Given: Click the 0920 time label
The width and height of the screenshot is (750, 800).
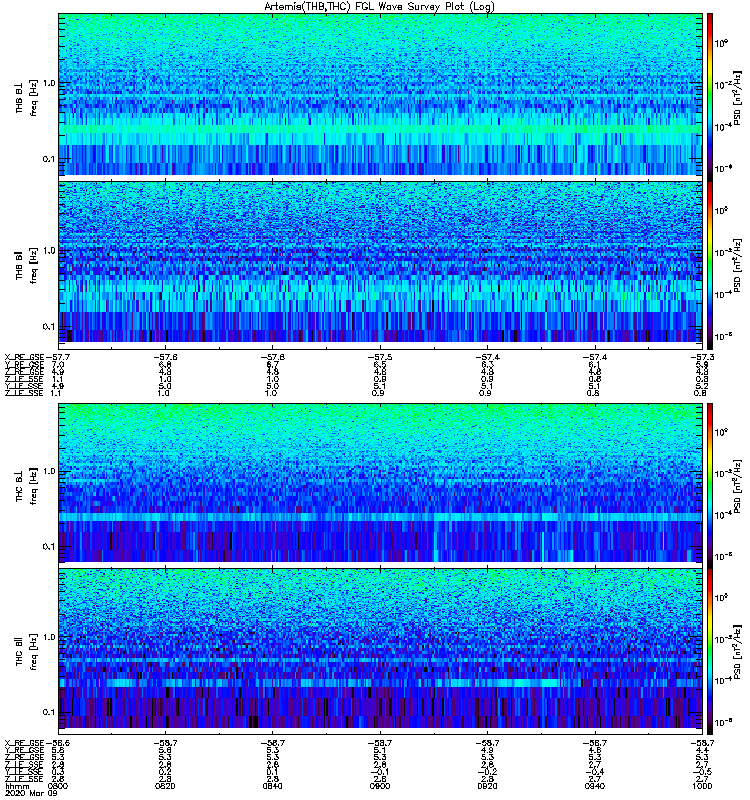Looking at the screenshot, I should pos(487,786).
